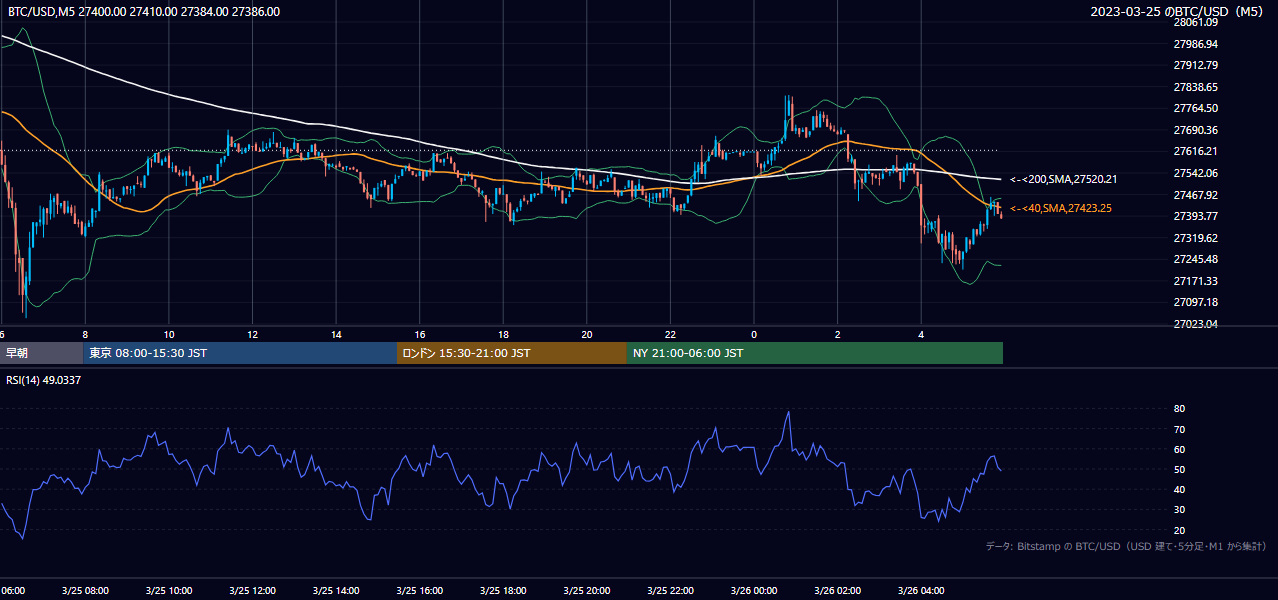1278x600 pixels.
Task: Click the Bitstamp data source note
Action: [x=1126, y=547]
